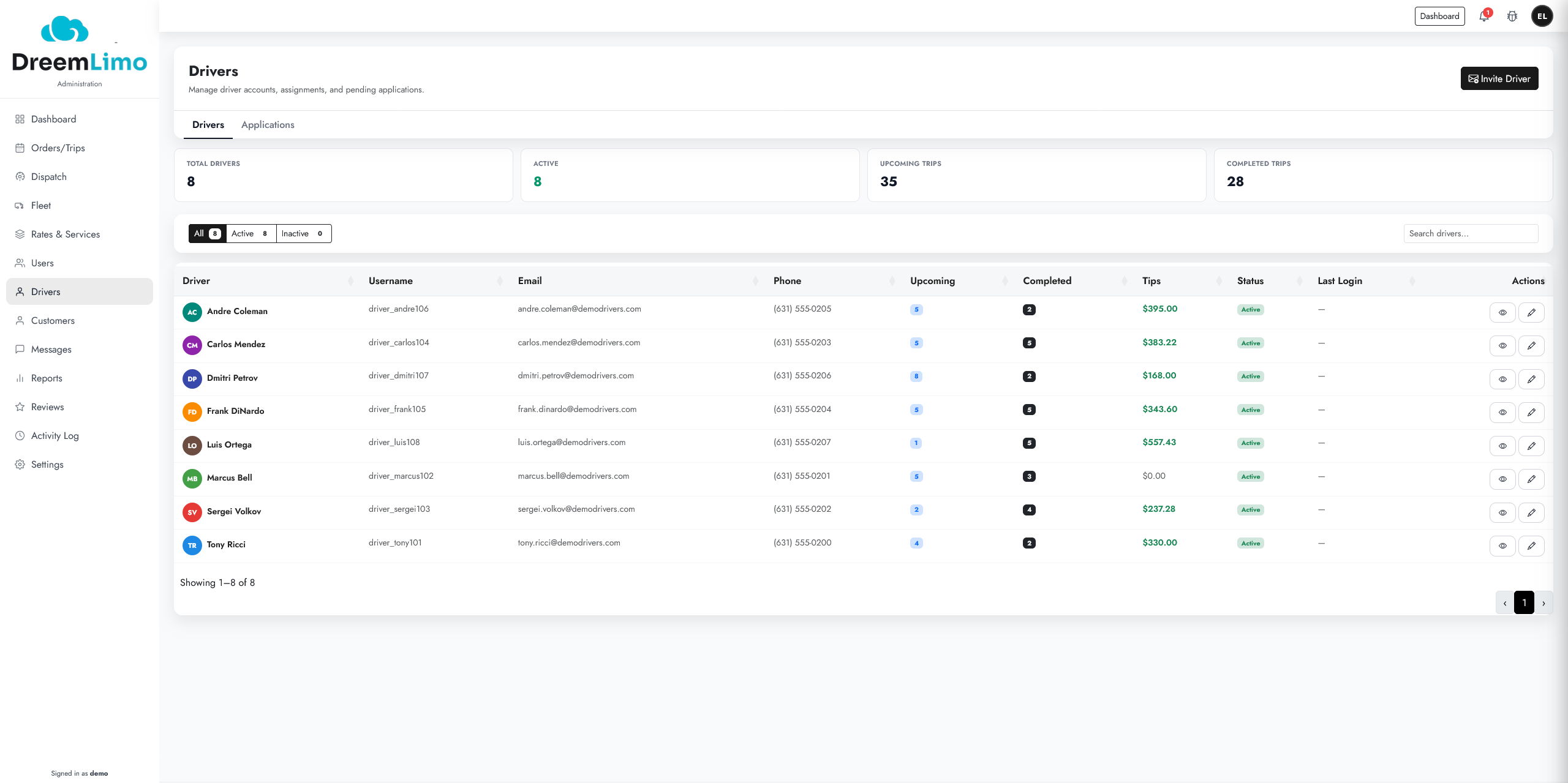The image size is (1568, 783).
Task: Sort table by Email column
Action: click(638, 281)
